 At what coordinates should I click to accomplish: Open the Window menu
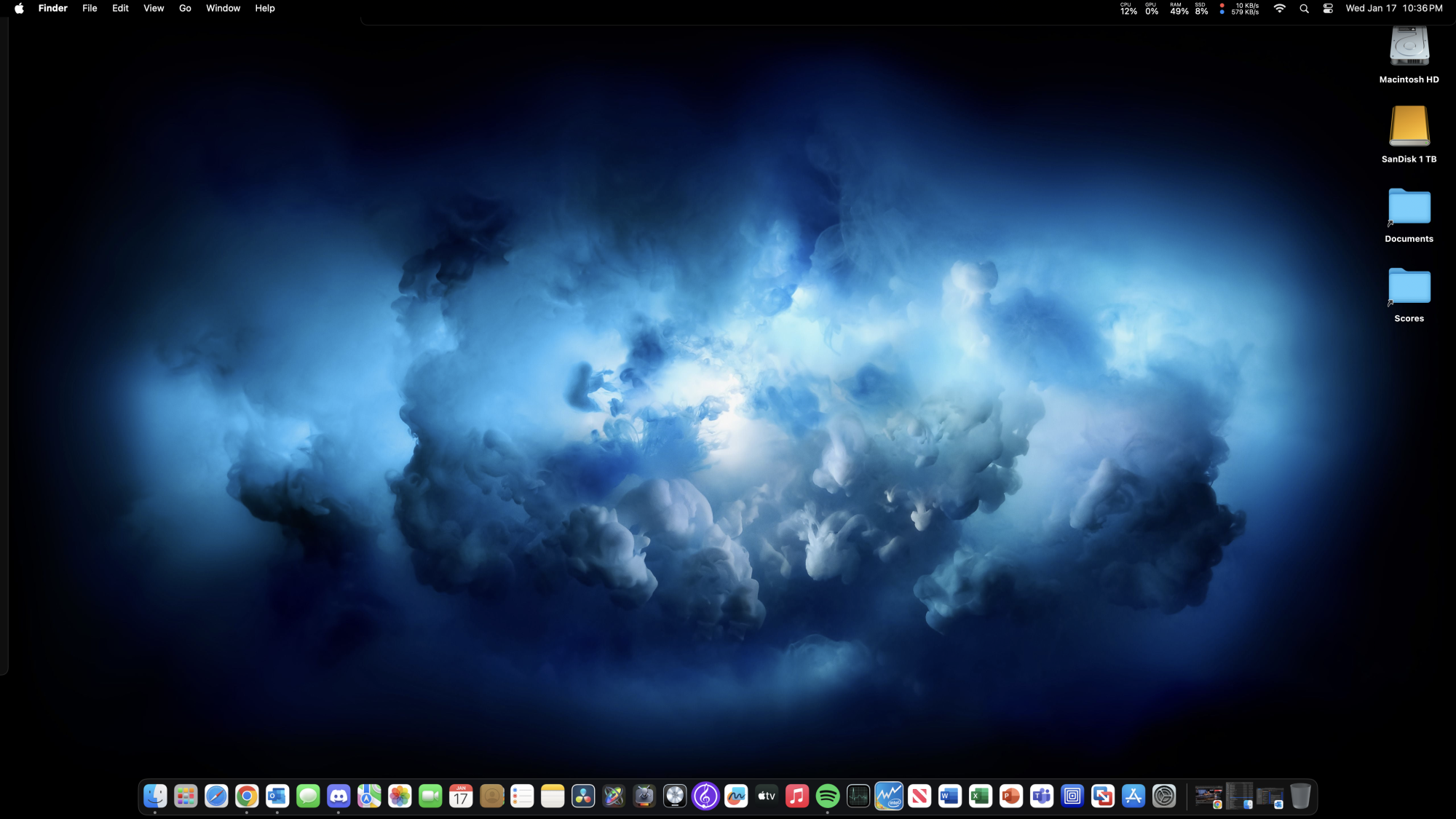pyautogui.click(x=223, y=9)
